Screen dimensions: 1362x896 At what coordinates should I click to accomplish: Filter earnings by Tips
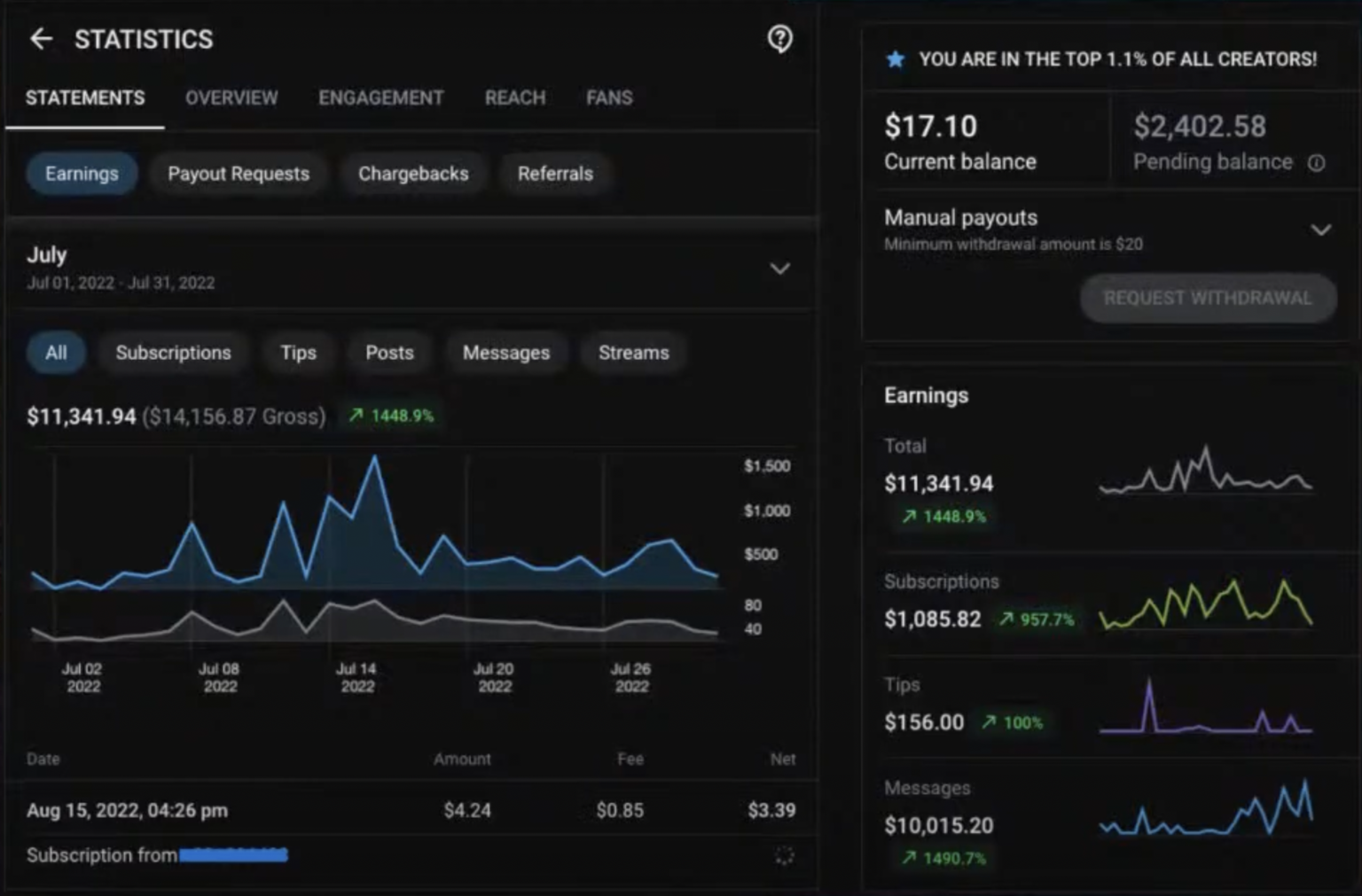pos(298,353)
